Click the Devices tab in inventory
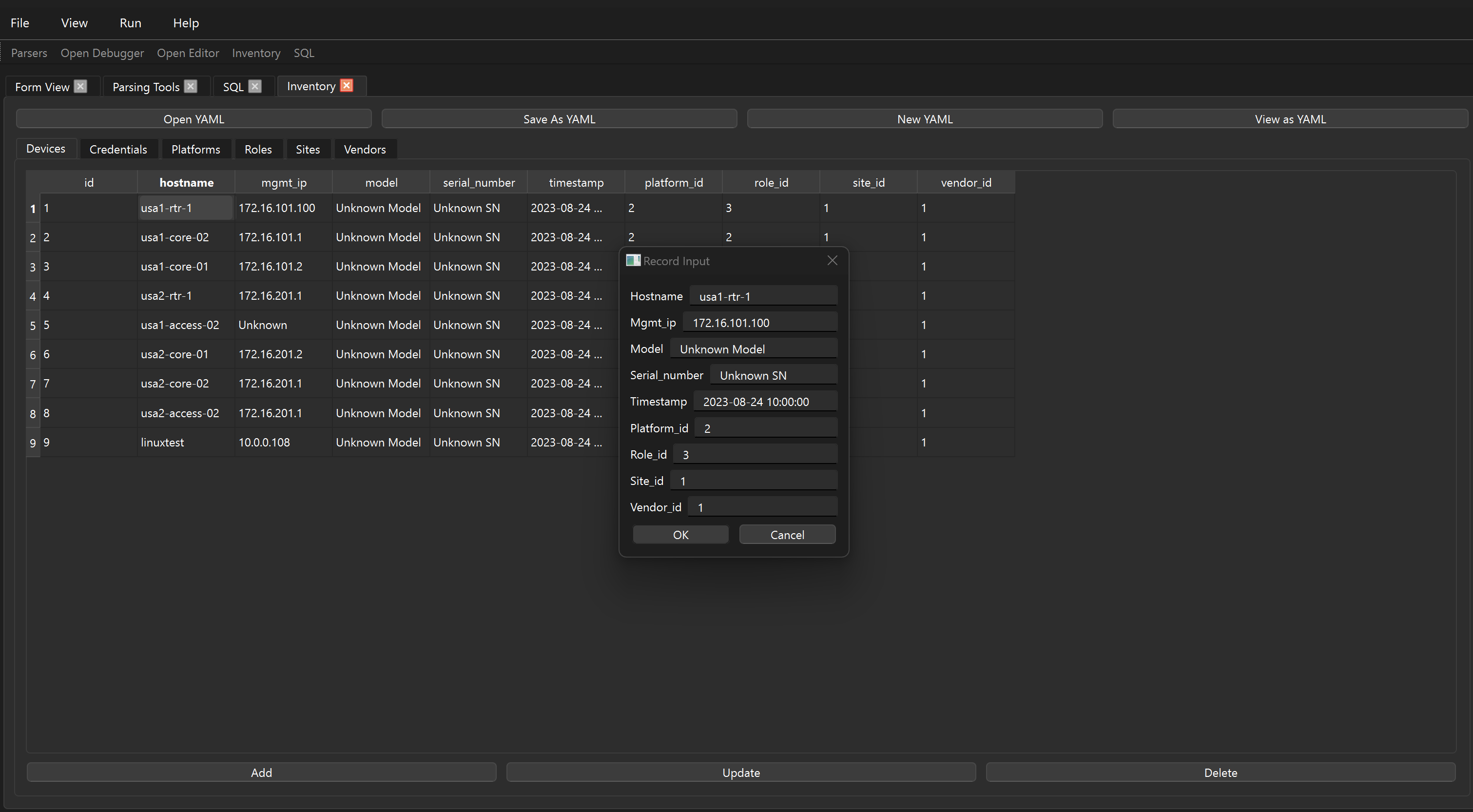The width and height of the screenshot is (1473, 812). (46, 149)
